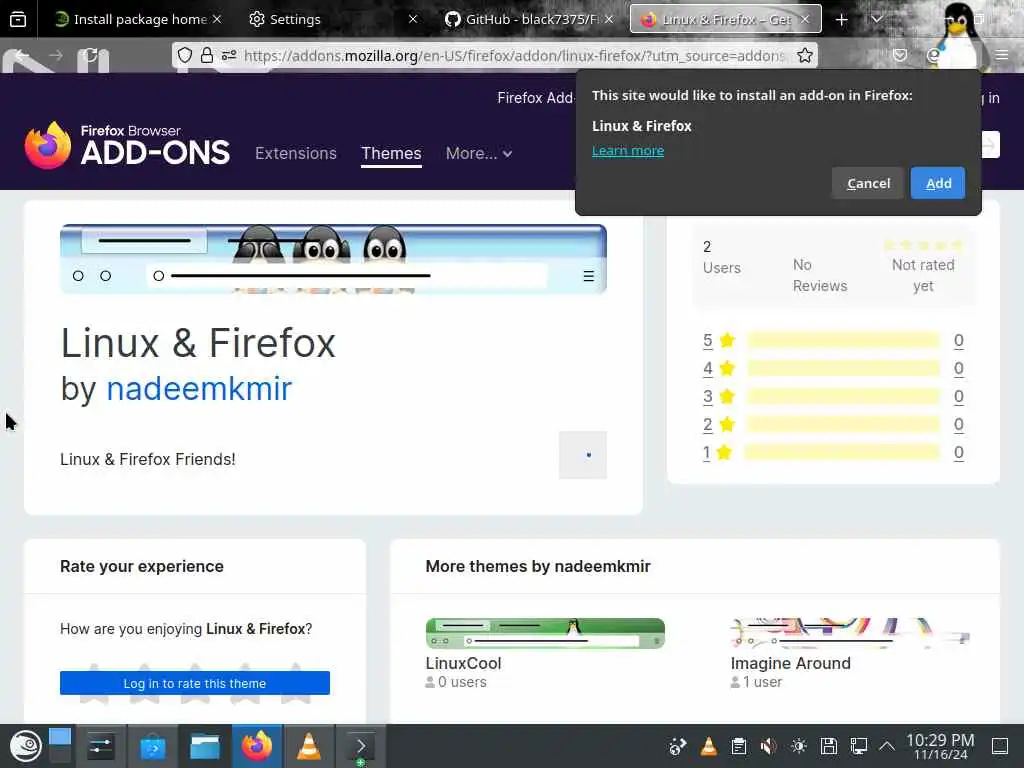Bookmark this page with the star icon
1024x768 pixels.
tap(805, 56)
